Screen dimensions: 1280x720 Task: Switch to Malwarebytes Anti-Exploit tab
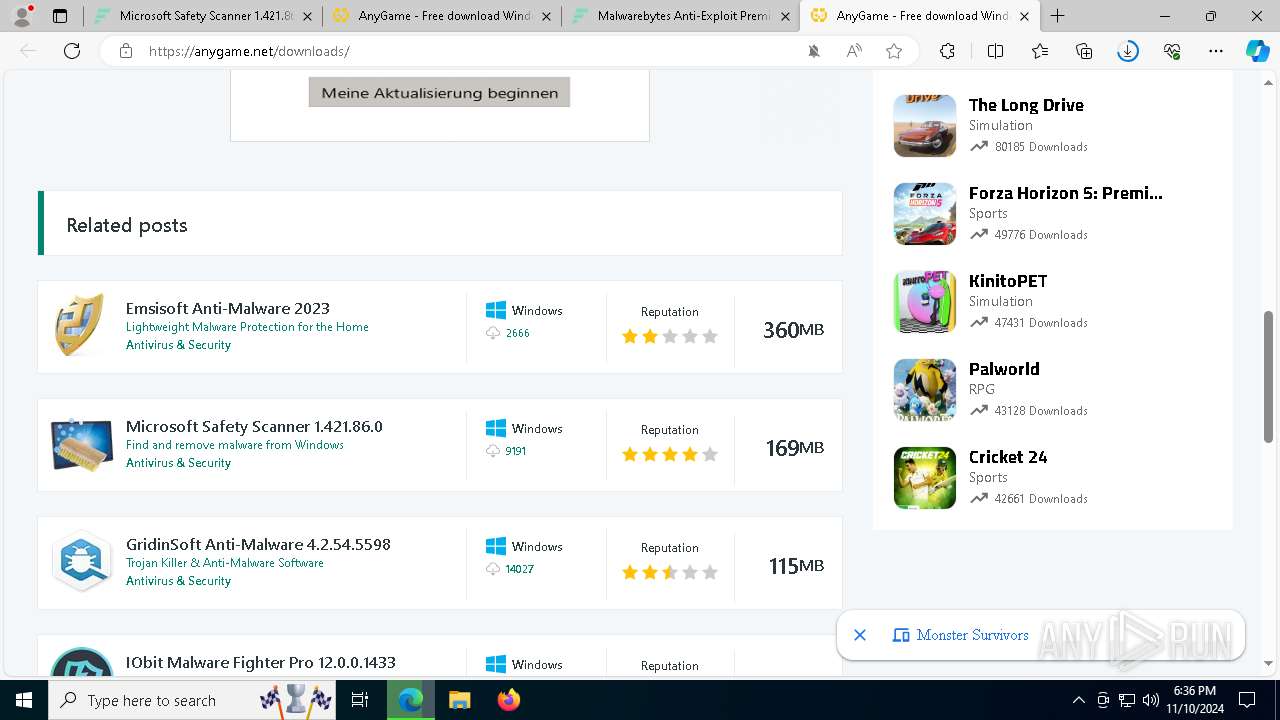(x=680, y=16)
